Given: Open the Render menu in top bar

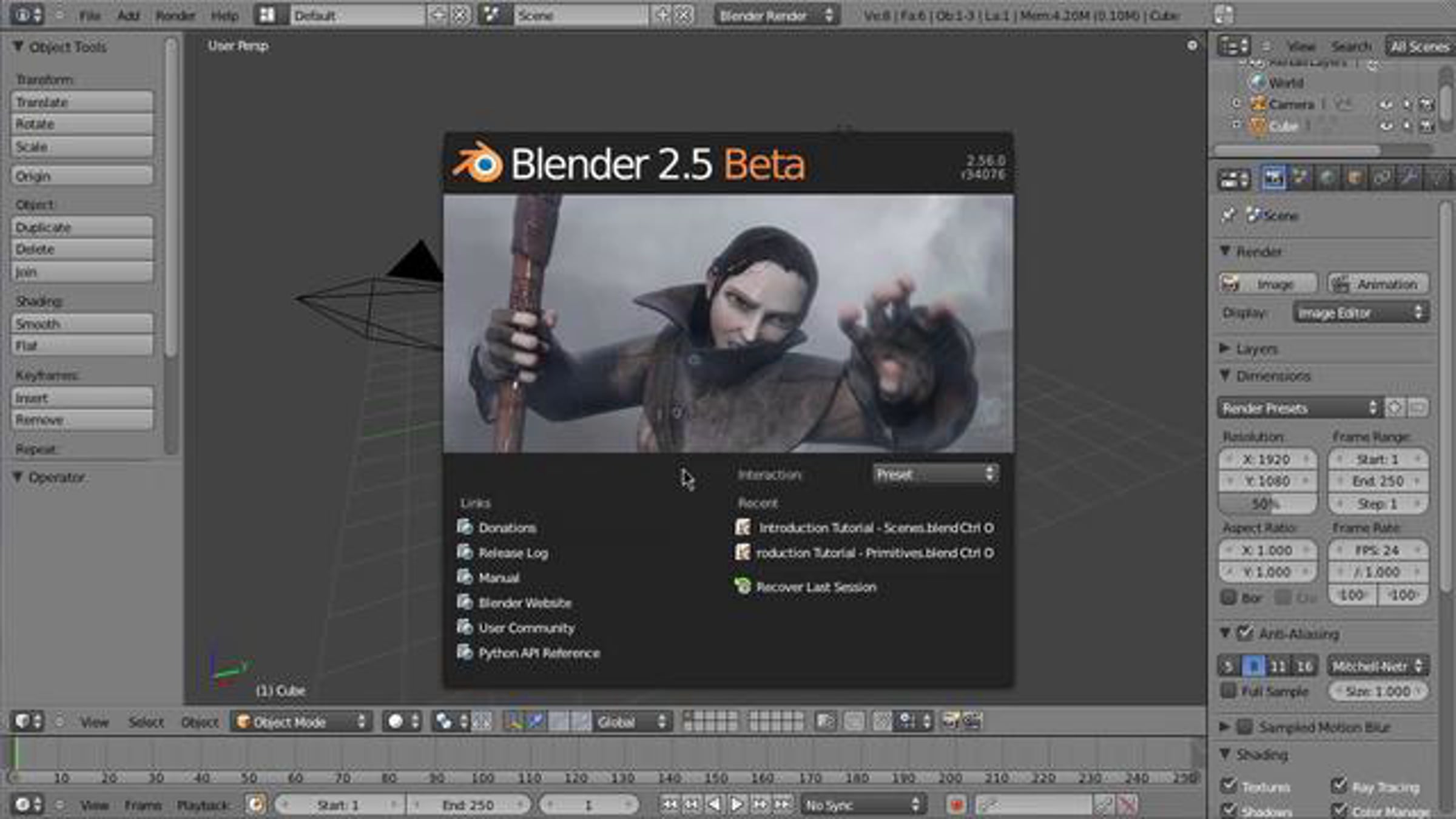Looking at the screenshot, I should pos(175,16).
